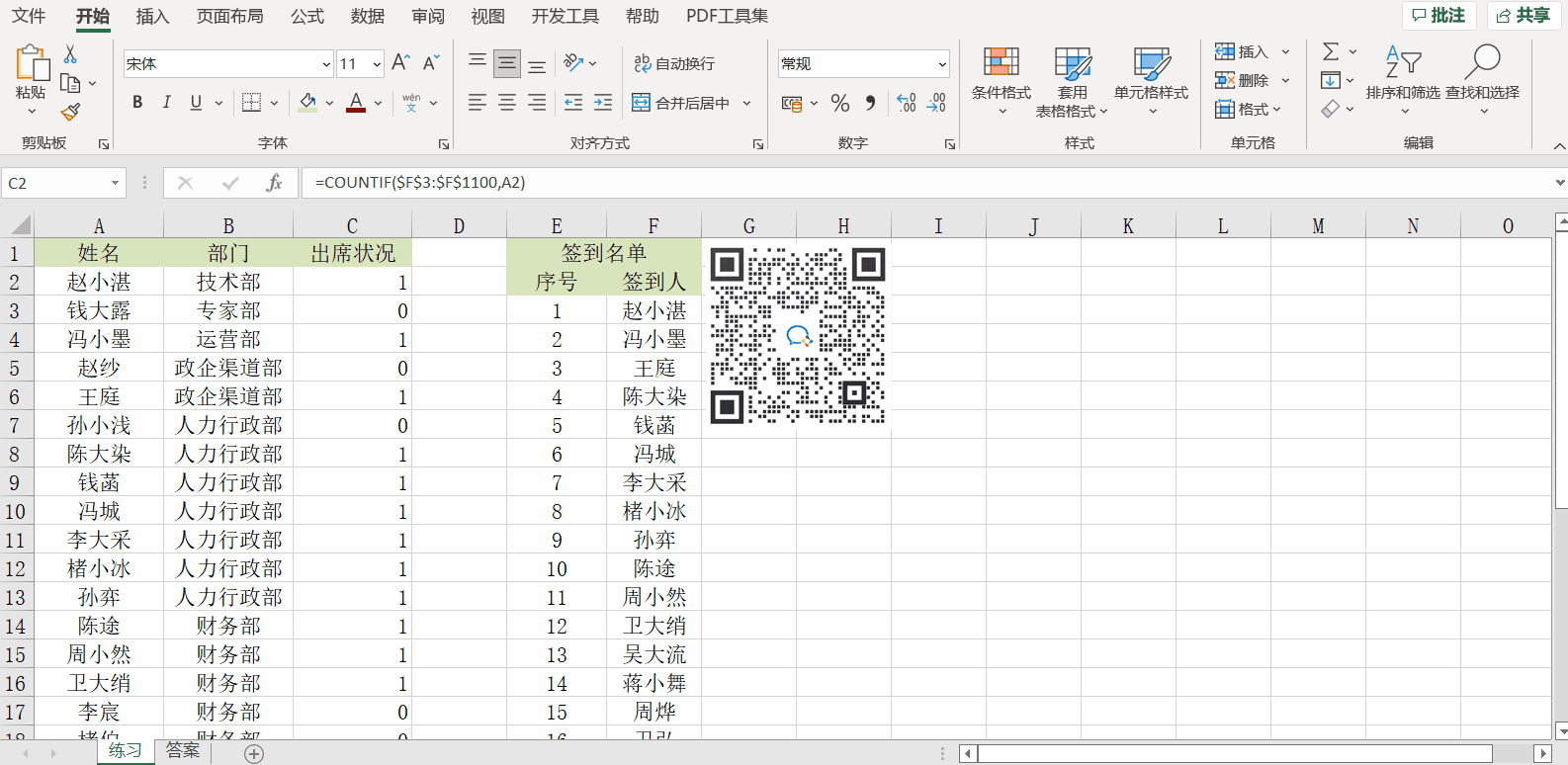Switch to the 公式 tab
This screenshot has height=765, width=1568.
click(306, 16)
